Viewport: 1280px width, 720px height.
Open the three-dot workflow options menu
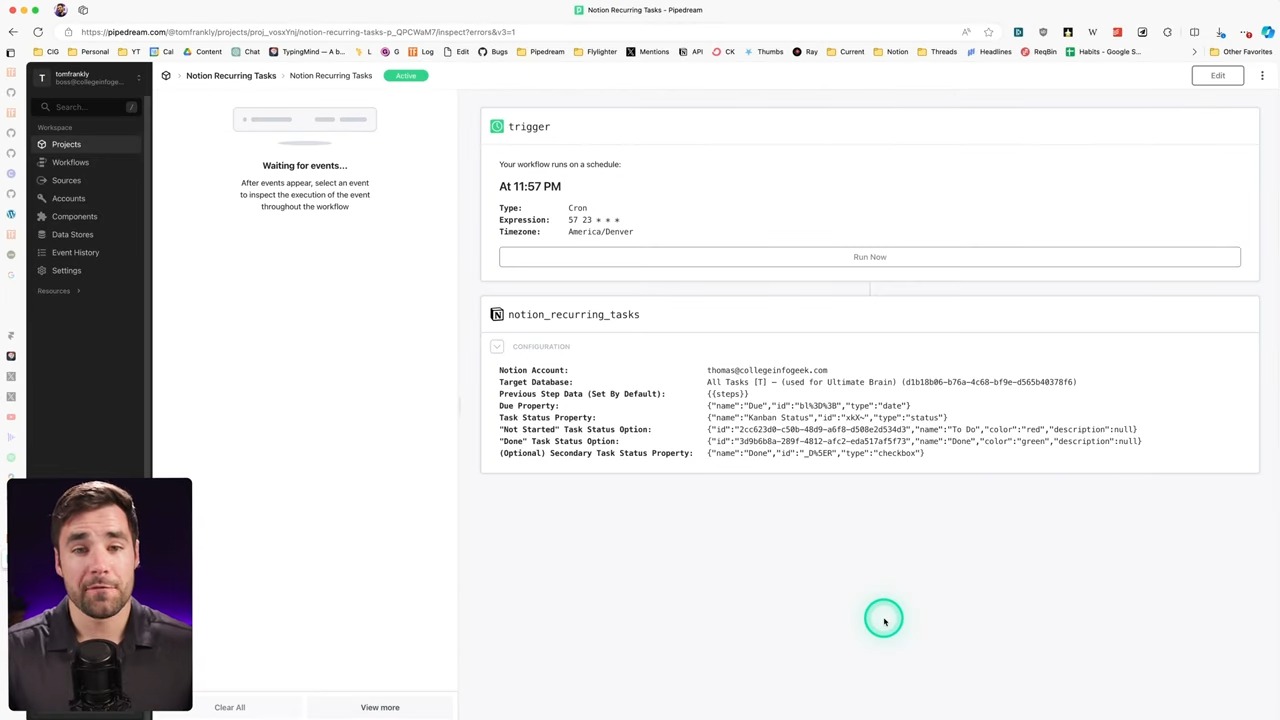click(x=1262, y=76)
